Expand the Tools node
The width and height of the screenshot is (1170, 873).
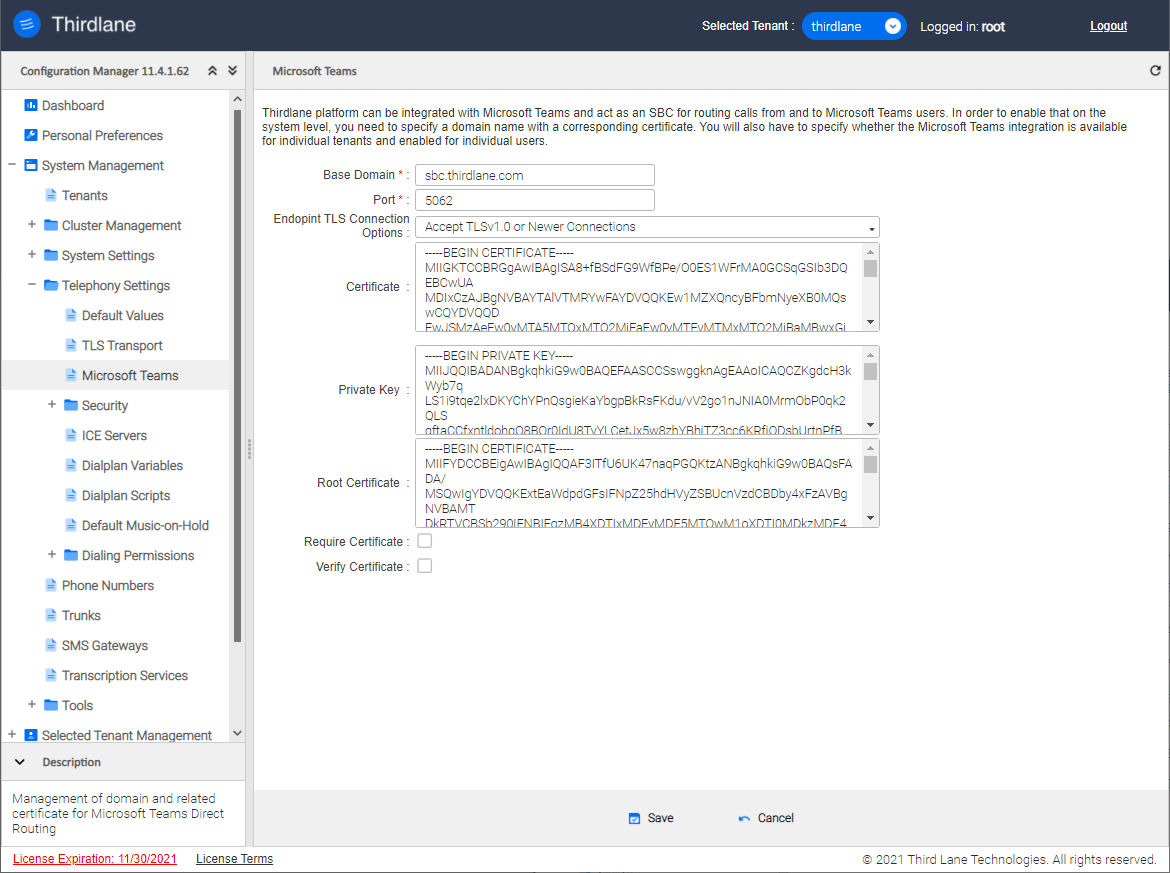(31, 704)
